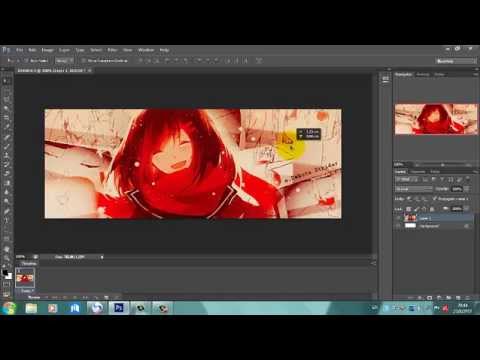Open File Explorer from the taskbar
Screen dimensions: 480x360
(x=31, y=308)
